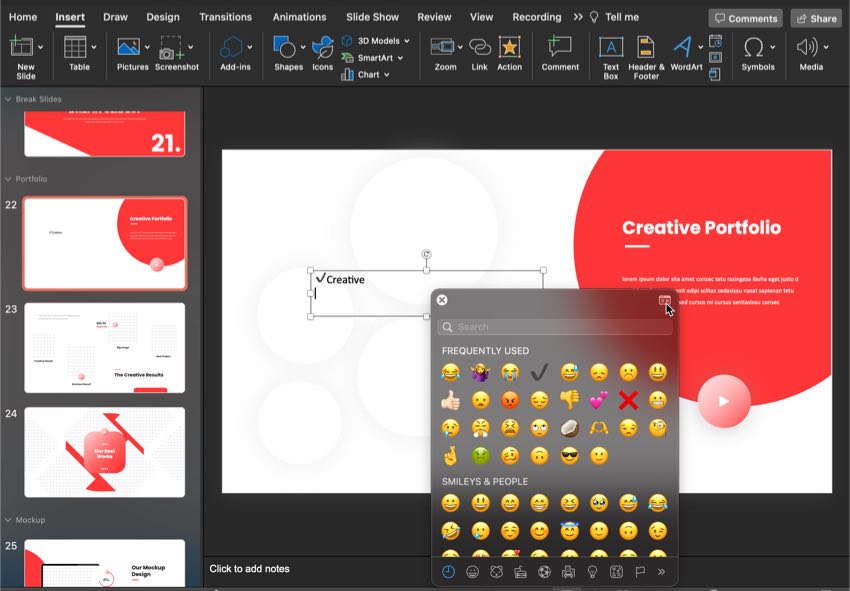Open the Animations tab

299,17
